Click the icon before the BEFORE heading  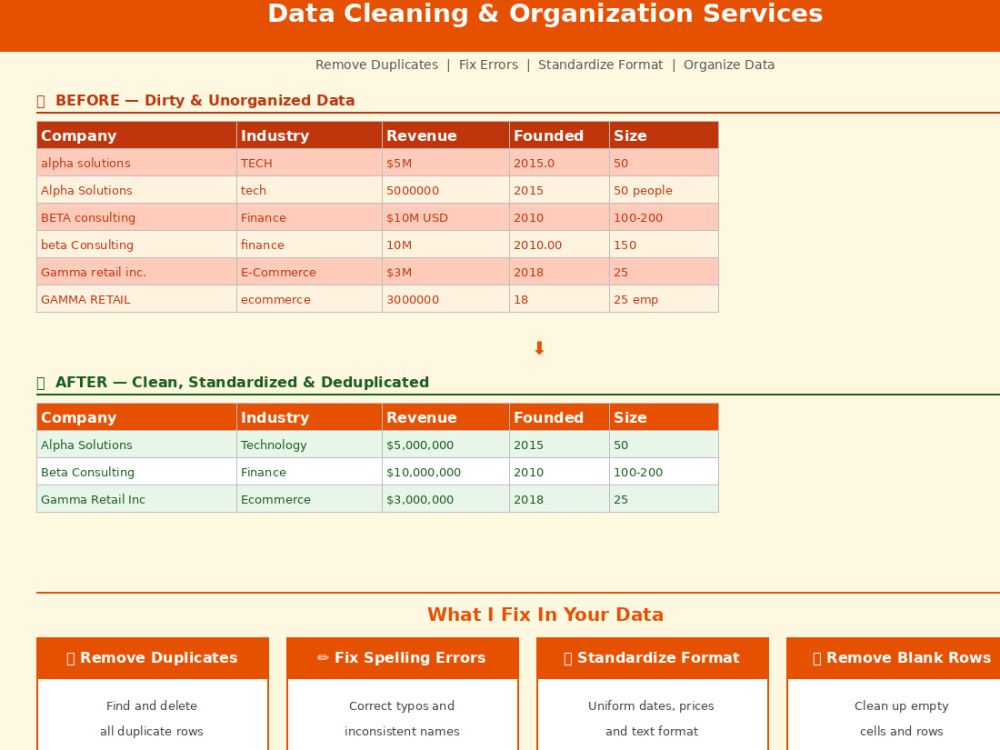[x=41, y=101]
